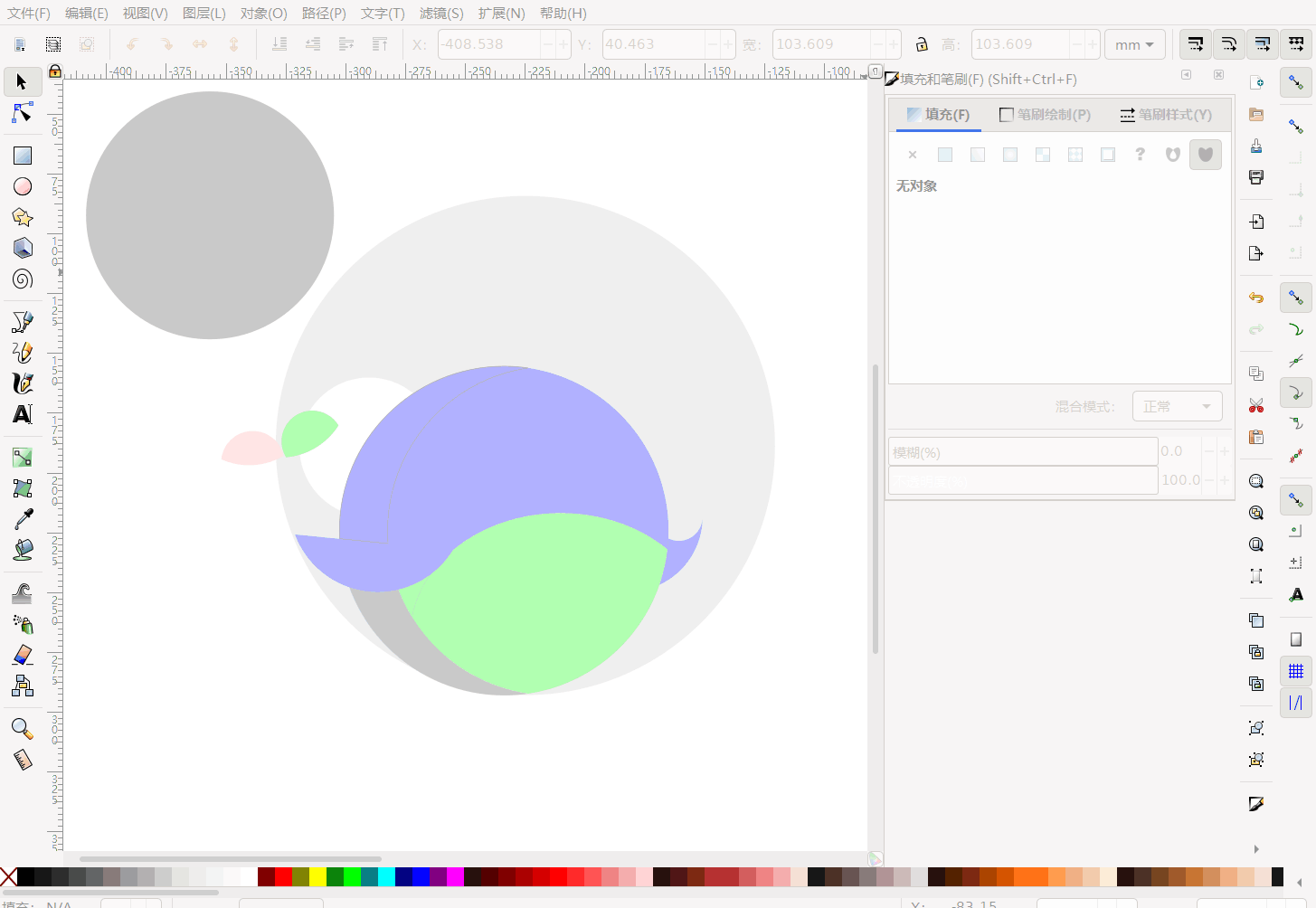1316x908 pixels.
Task: Select the Node edit tool
Action: coord(23,113)
